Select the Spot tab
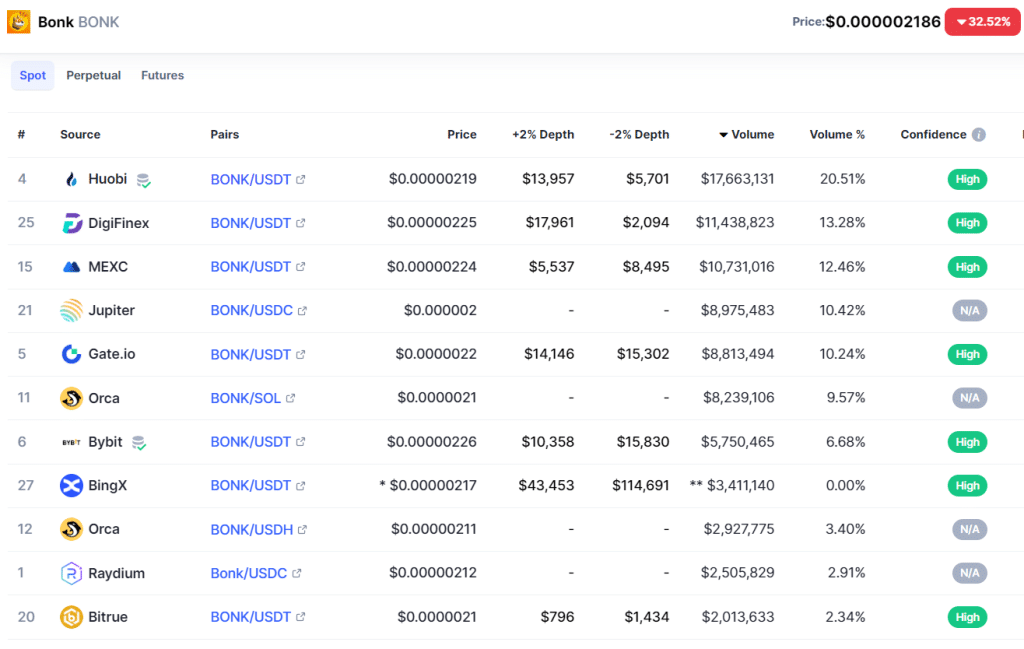Viewport: 1024px width, 649px height. pos(33,76)
